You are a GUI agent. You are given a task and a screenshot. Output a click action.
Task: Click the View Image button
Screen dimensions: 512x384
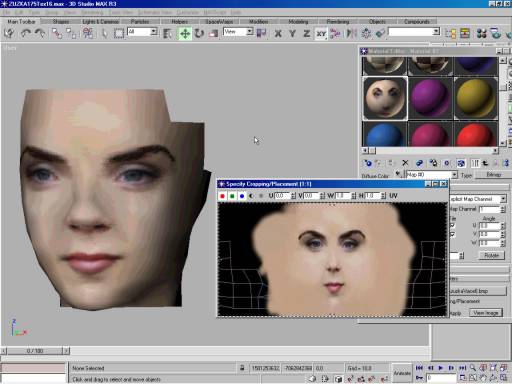486,313
